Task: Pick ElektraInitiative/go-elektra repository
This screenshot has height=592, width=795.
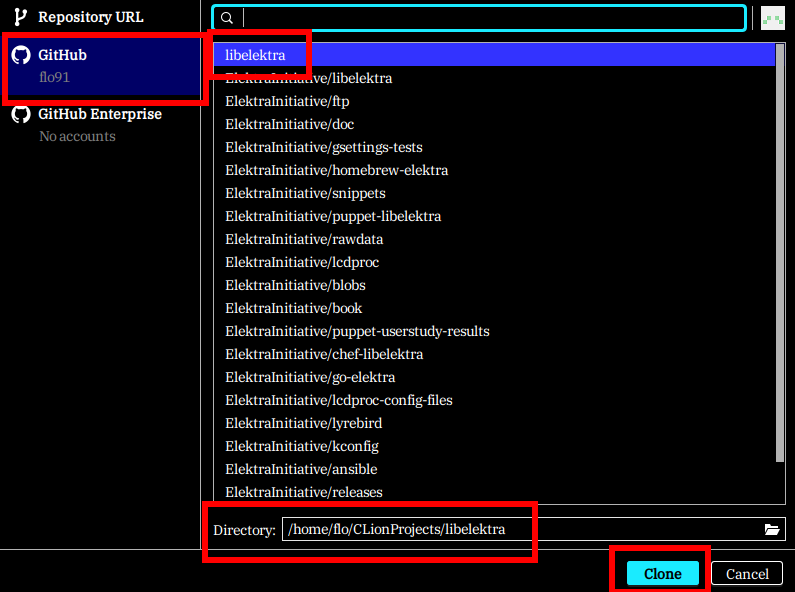Action: [310, 377]
